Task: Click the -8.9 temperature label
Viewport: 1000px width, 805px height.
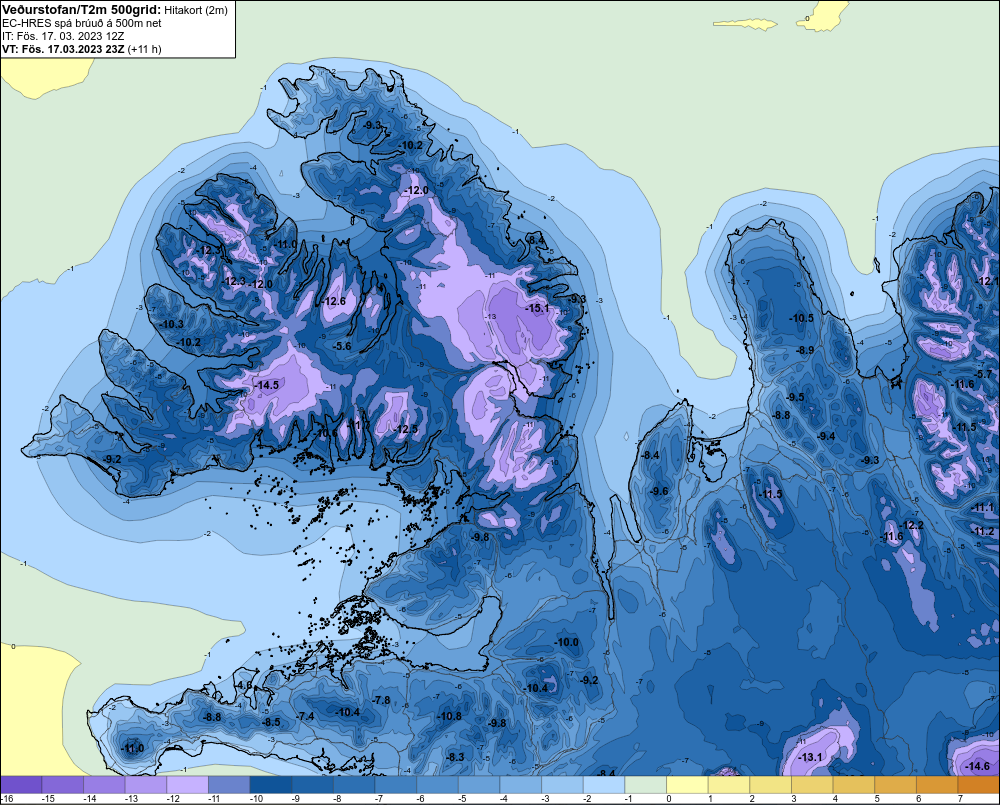Action: (x=805, y=350)
